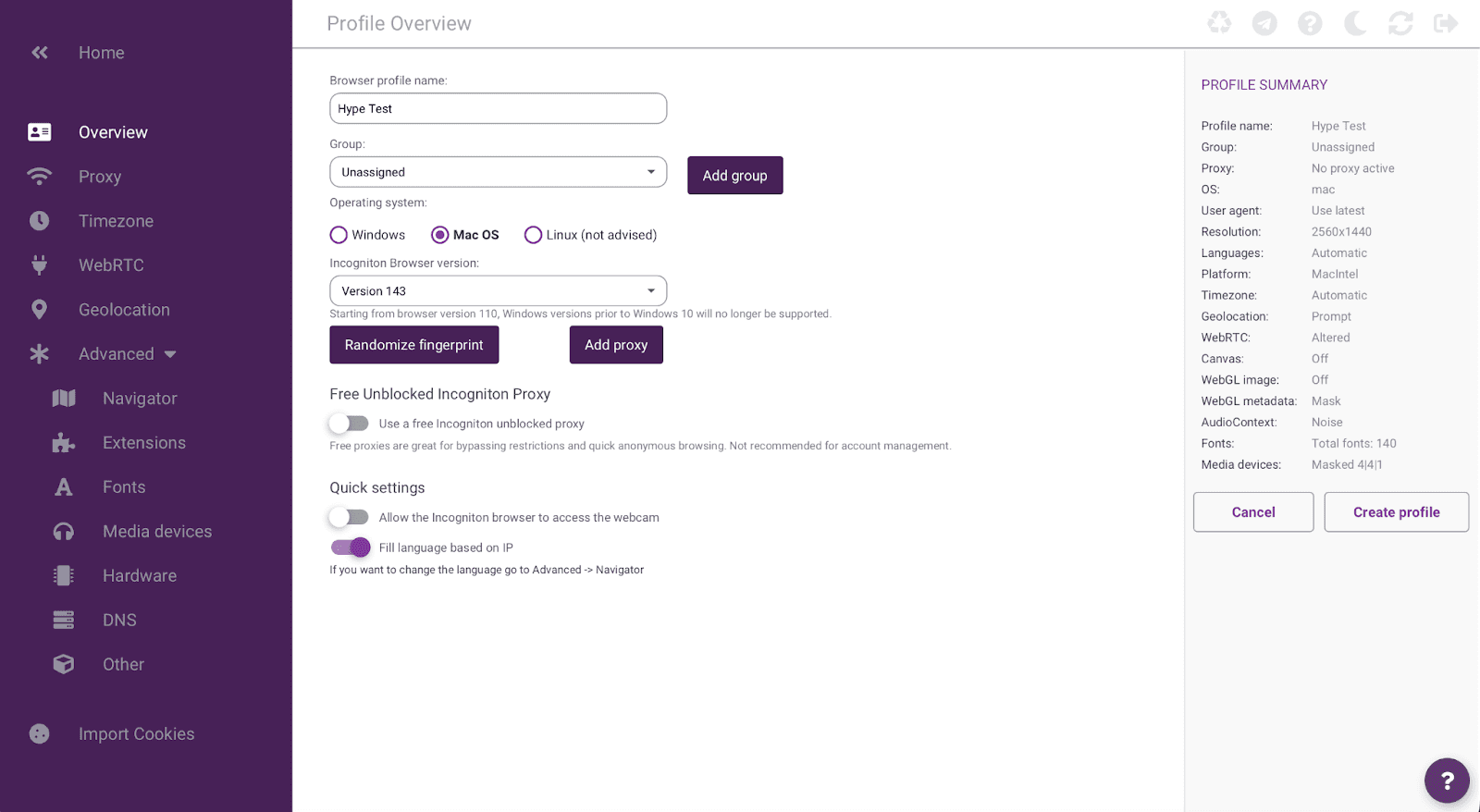Click the Add group button

[x=735, y=176]
